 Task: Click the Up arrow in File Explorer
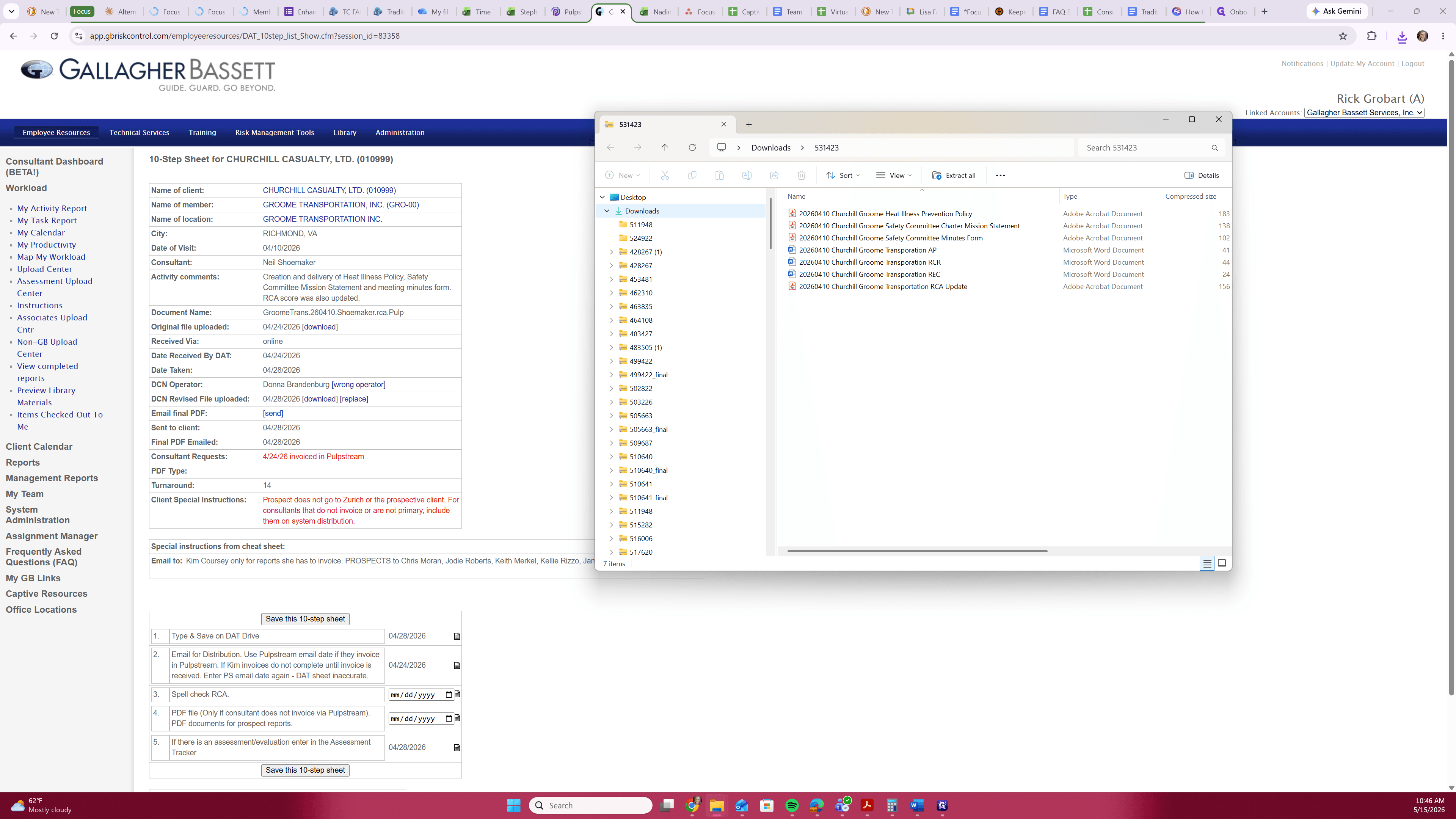(665, 147)
